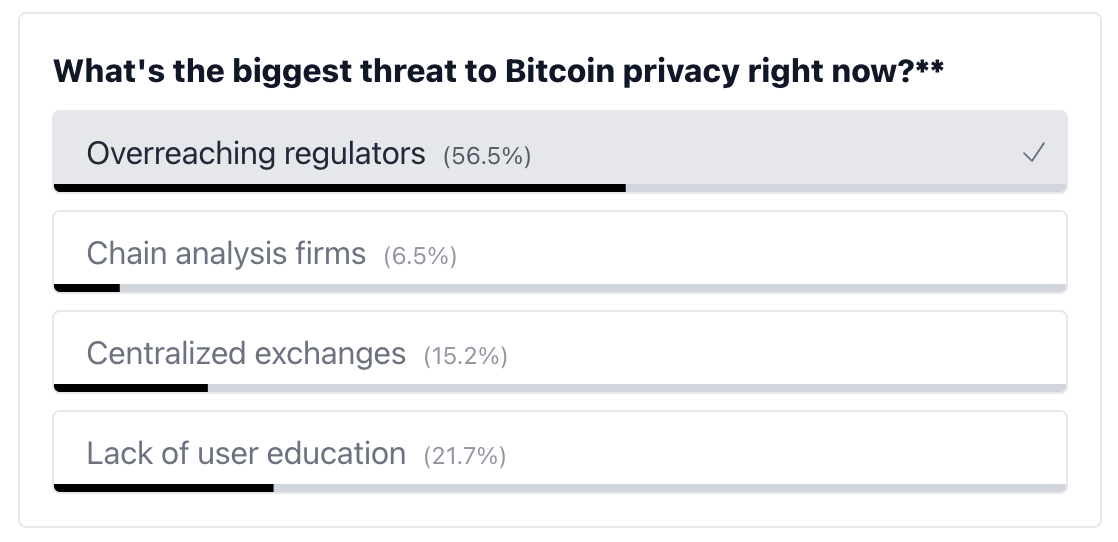This screenshot has height=542, width=1118.
Task: Click the Bitcoin privacy poll question heading
Action: point(498,71)
